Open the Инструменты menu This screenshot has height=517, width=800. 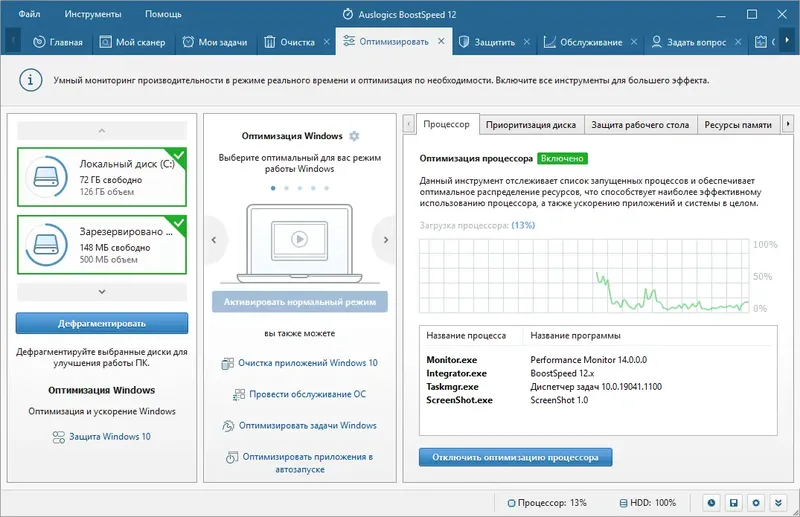pyautogui.click(x=93, y=14)
